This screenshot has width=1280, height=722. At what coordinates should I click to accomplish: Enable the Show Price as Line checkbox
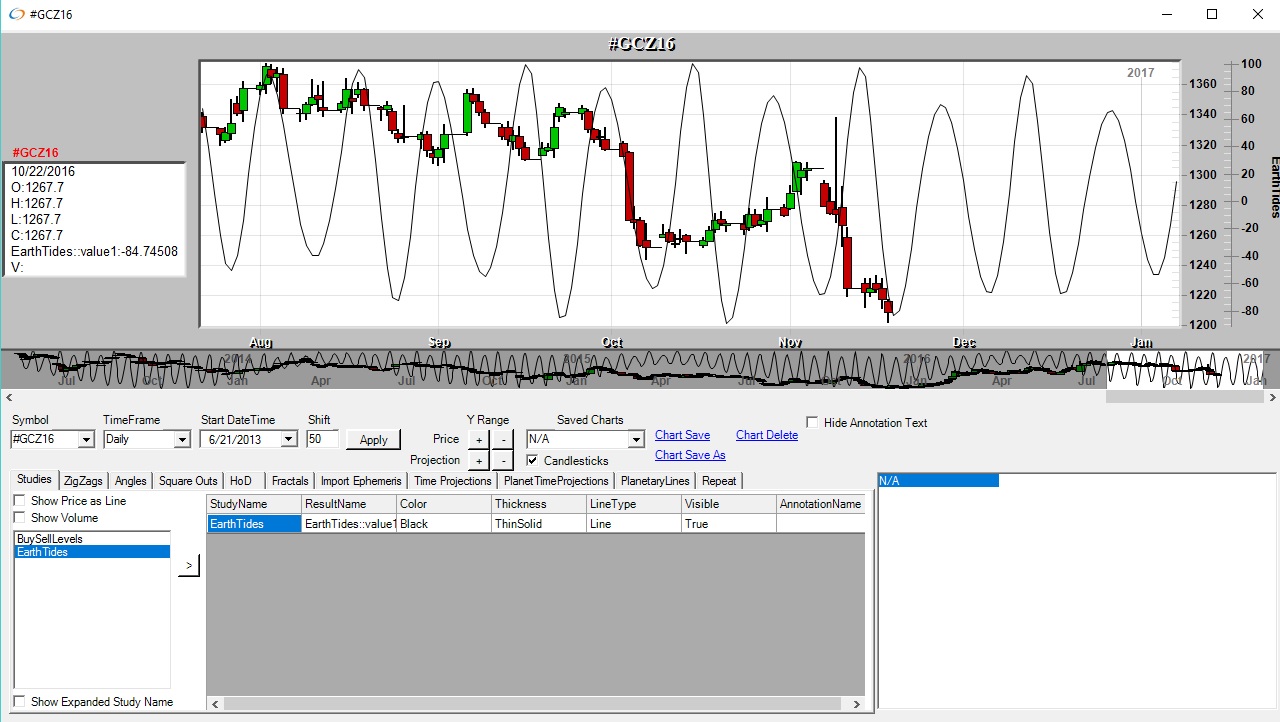[19, 501]
